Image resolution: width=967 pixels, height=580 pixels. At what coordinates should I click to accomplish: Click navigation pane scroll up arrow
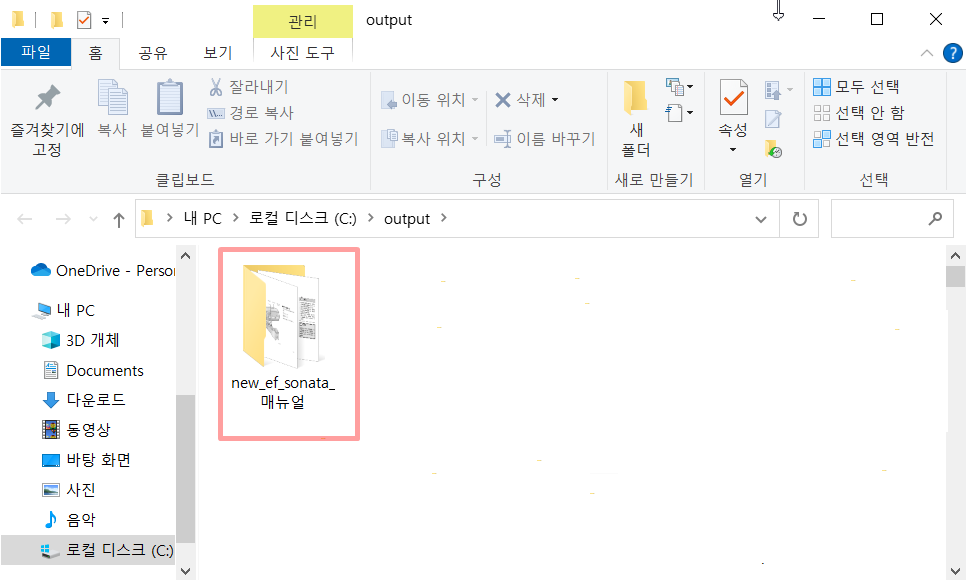pos(186,255)
